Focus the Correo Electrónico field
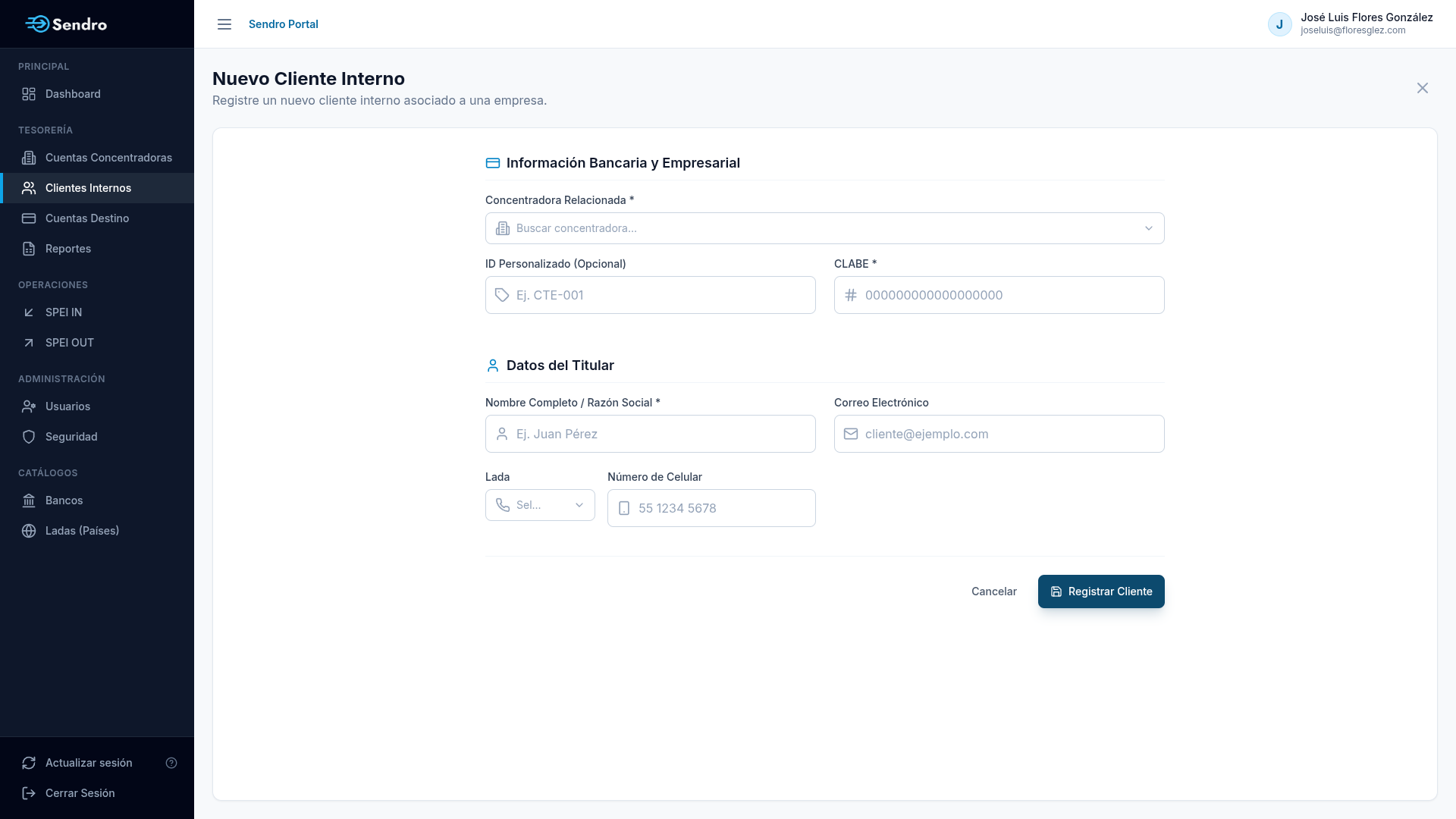The width and height of the screenshot is (1456, 819). pos(999,434)
